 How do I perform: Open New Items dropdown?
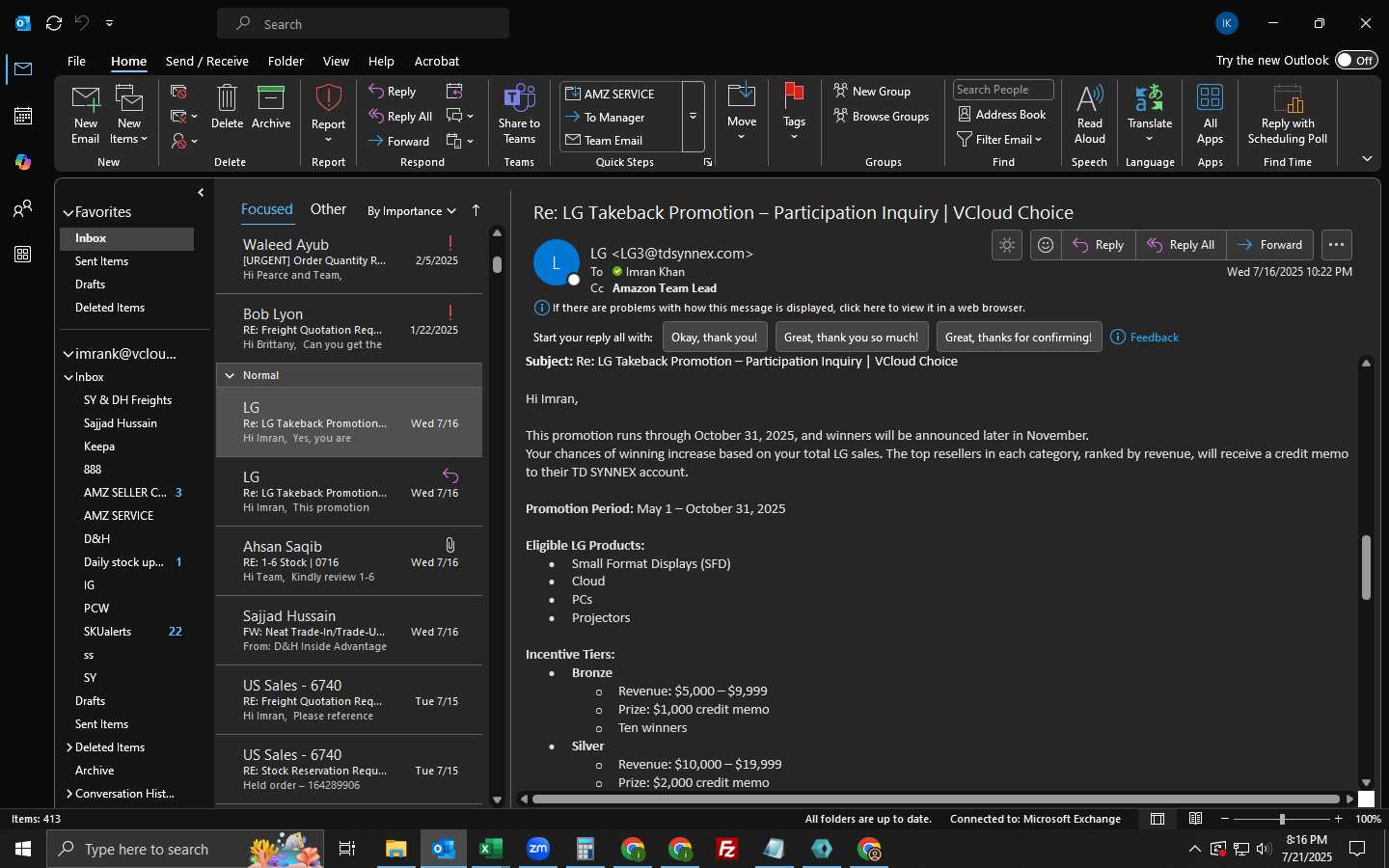pos(129,114)
